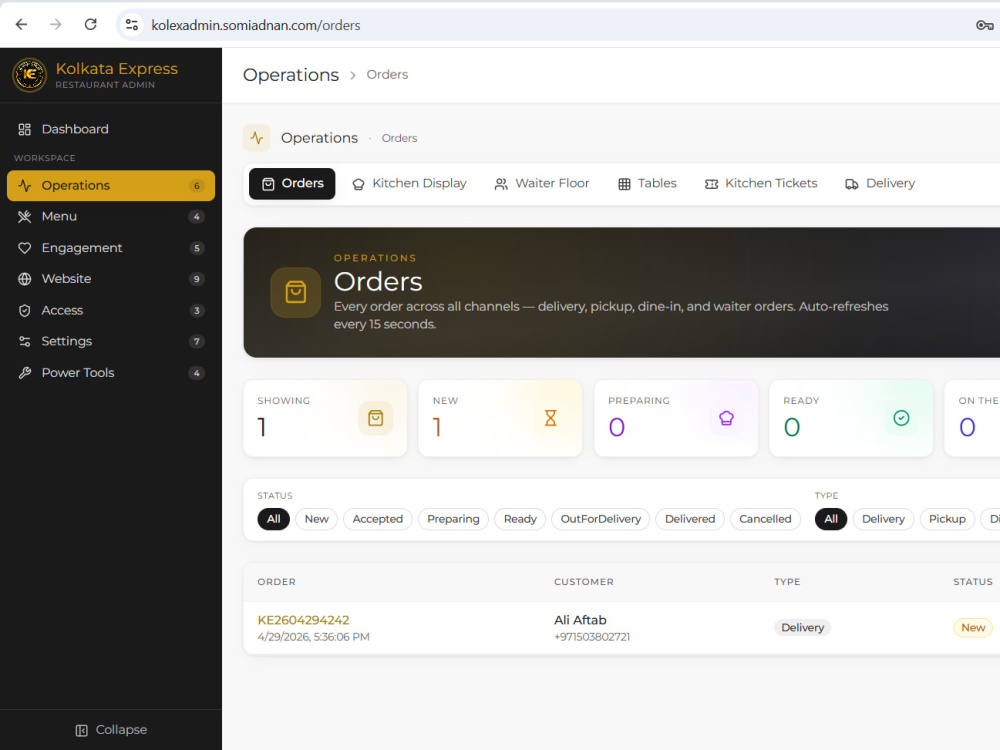Image resolution: width=1000 pixels, height=750 pixels.
Task: Click the Website badge showing 9
Action: (196, 279)
